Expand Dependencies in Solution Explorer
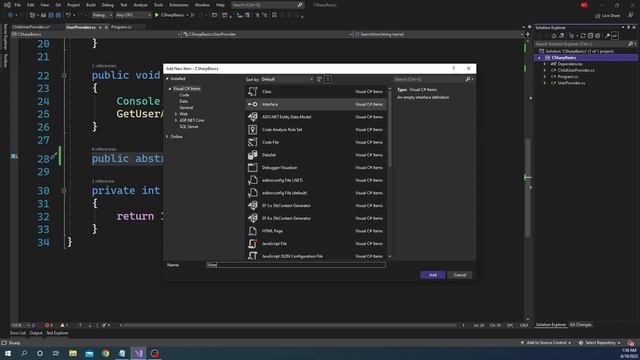The width and height of the screenshot is (640, 360). click(x=544, y=64)
